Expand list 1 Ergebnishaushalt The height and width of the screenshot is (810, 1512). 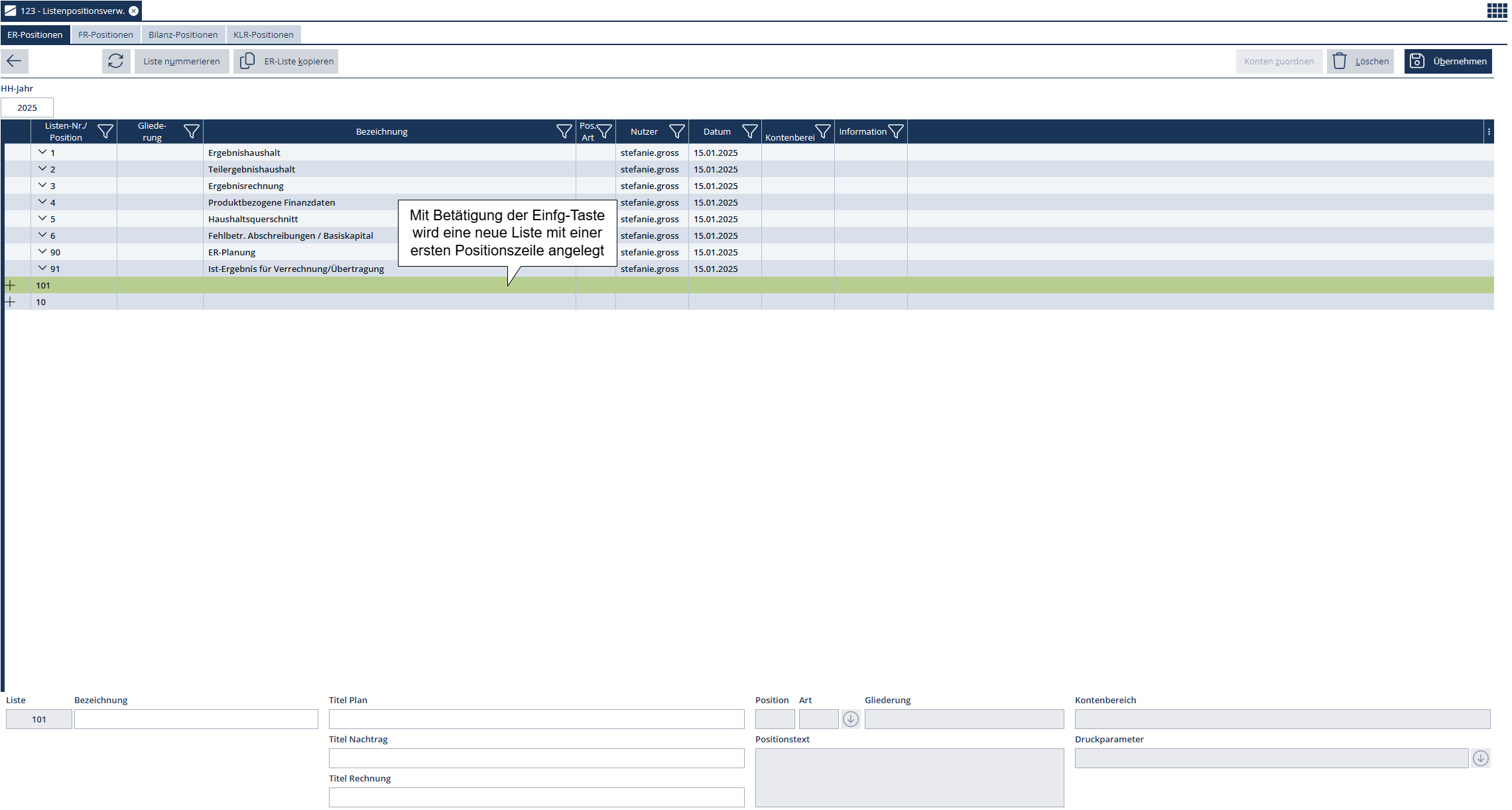pos(42,152)
